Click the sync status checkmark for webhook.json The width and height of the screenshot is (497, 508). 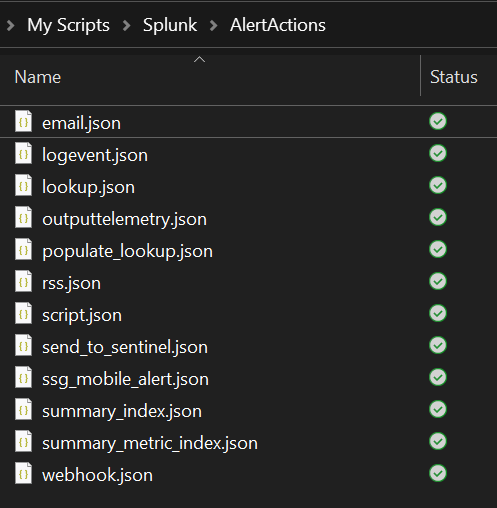click(x=438, y=473)
